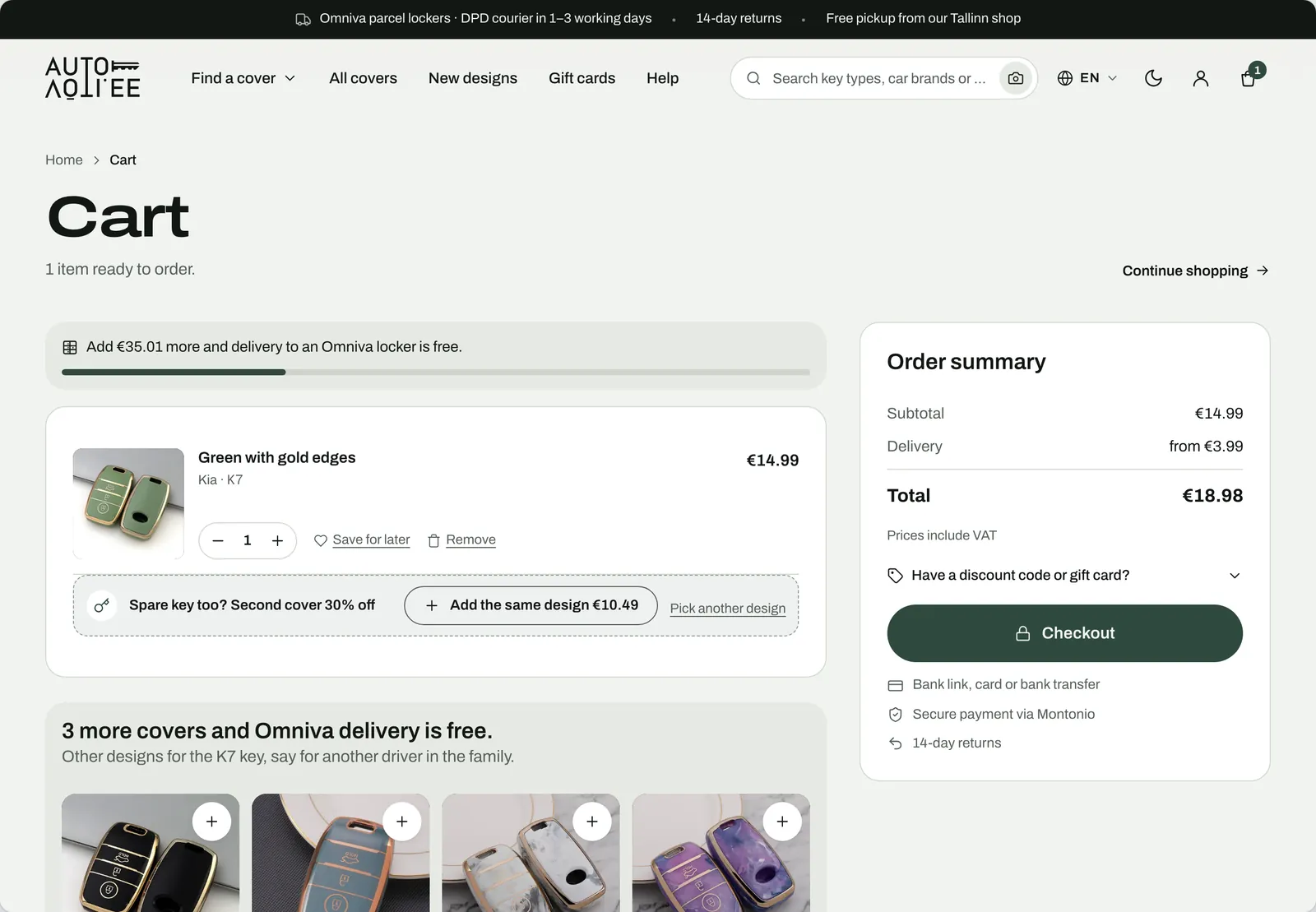Open the user account icon
The image size is (1316, 912).
1201,78
